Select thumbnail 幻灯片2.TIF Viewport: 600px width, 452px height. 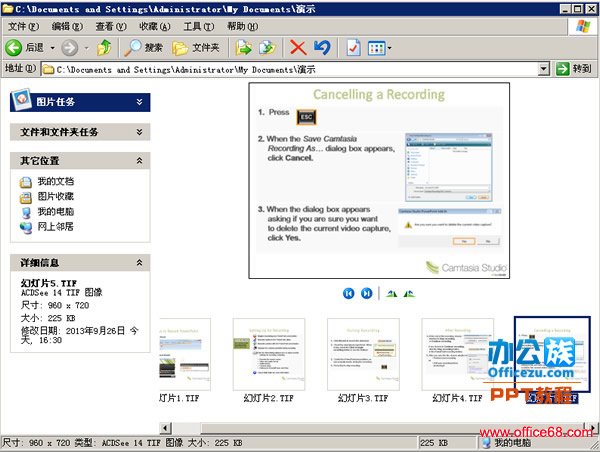point(269,354)
